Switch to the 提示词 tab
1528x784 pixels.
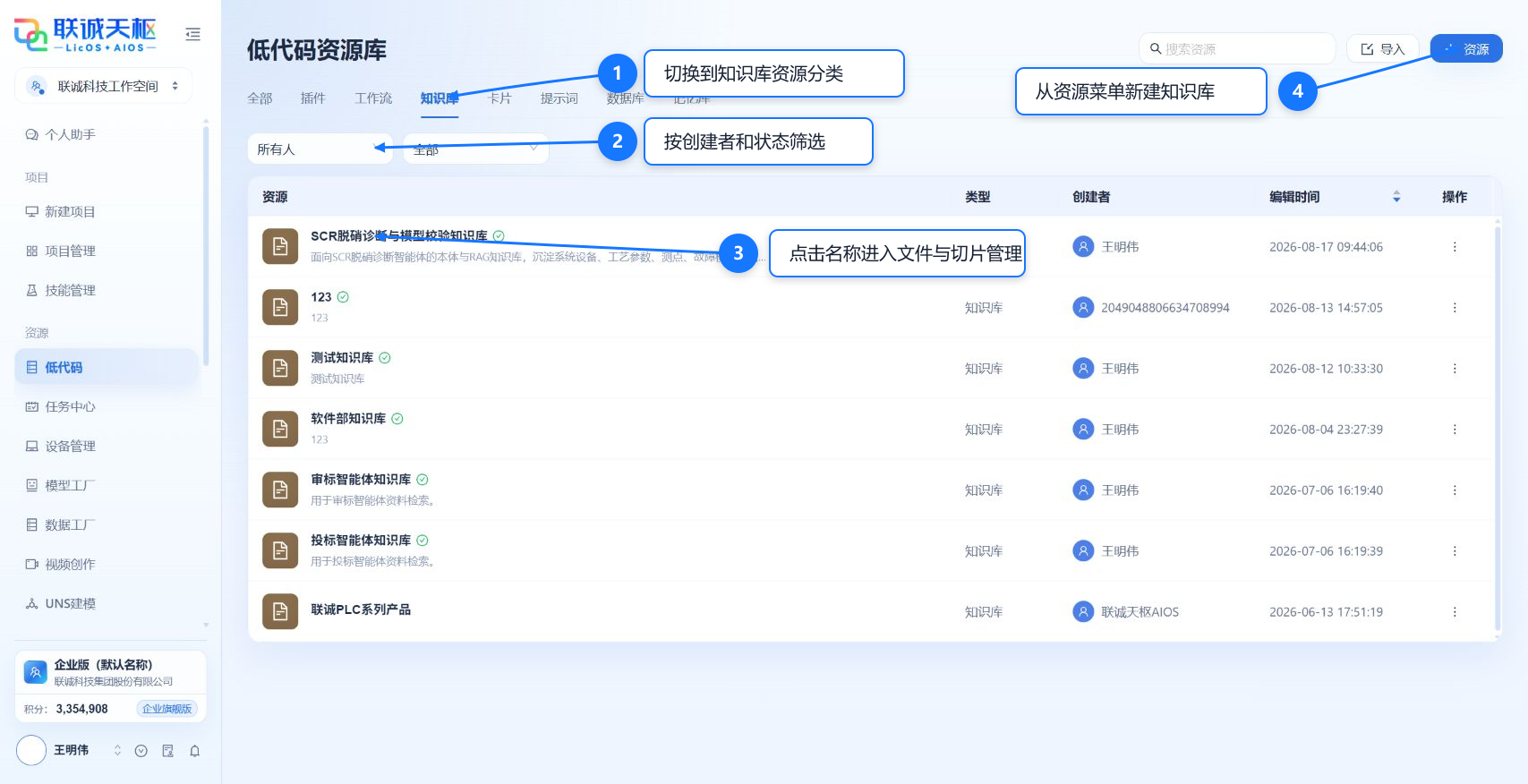(559, 98)
